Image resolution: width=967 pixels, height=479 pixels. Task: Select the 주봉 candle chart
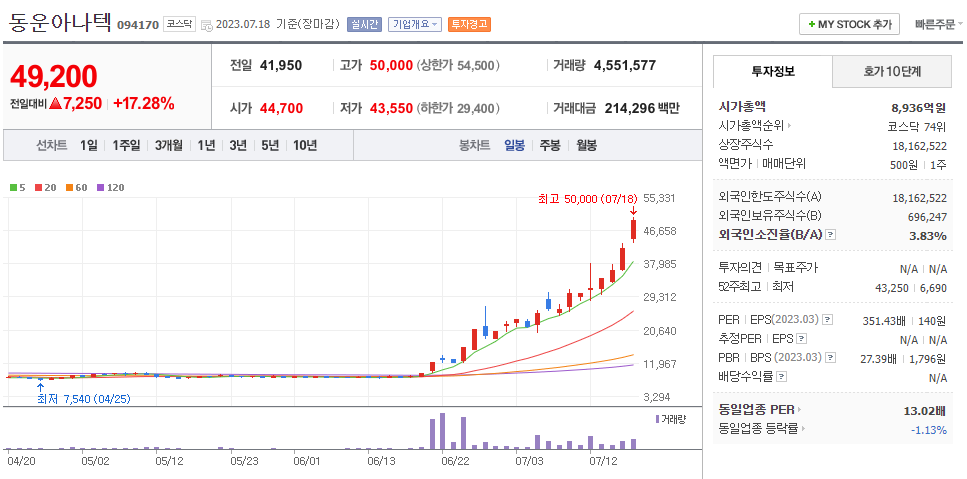point(550,145)
